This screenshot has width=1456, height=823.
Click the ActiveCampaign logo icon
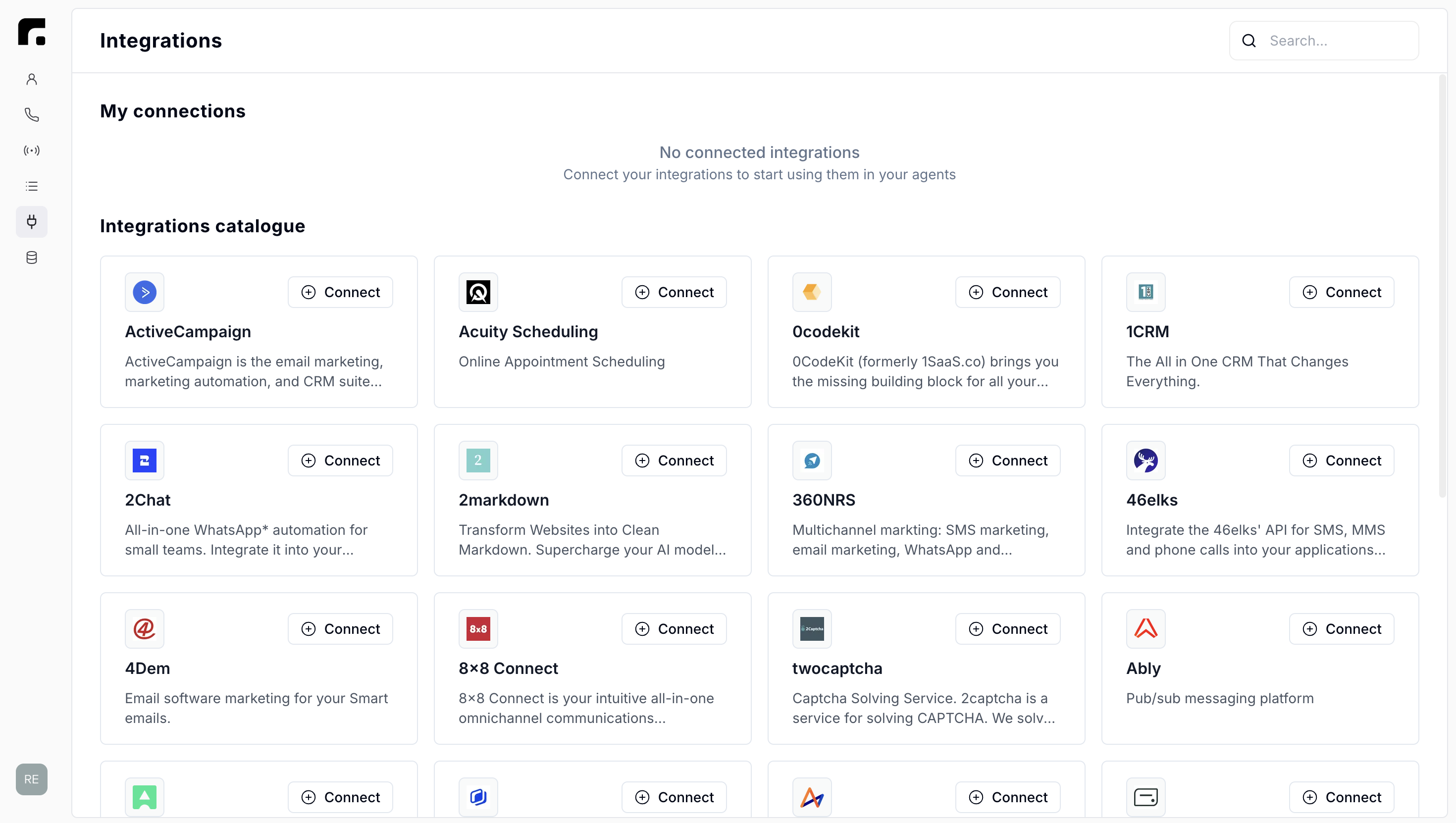(144, 292)
